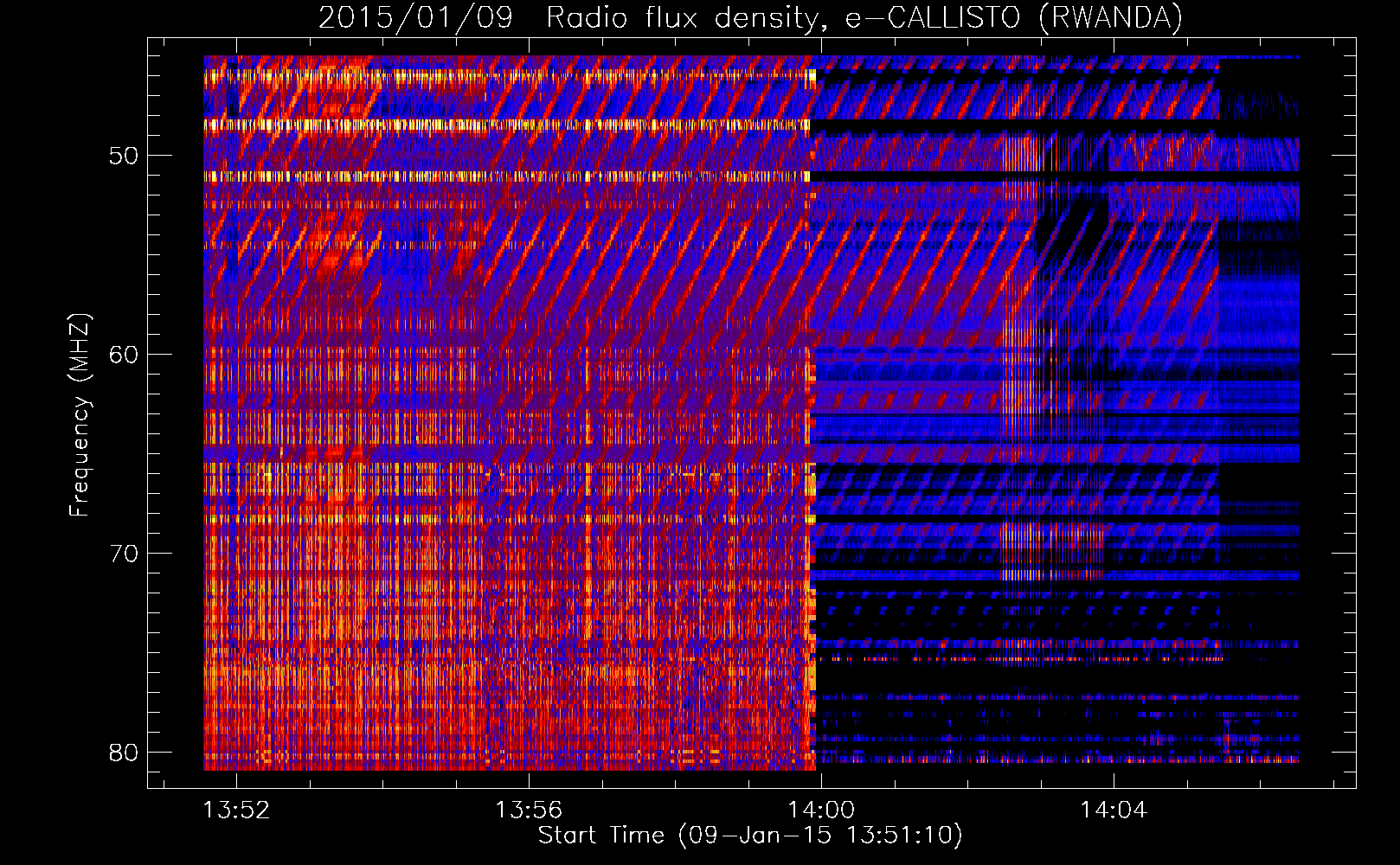Click the 80 MHz frequency tick label

point(124,753)
